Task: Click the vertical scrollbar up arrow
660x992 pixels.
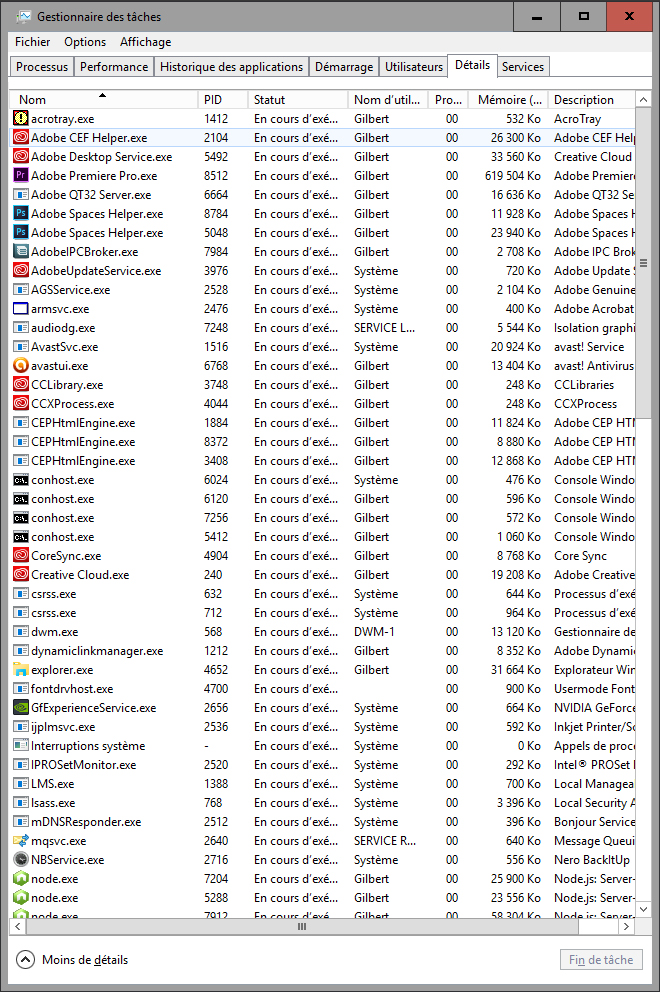Action: point(643,99)
